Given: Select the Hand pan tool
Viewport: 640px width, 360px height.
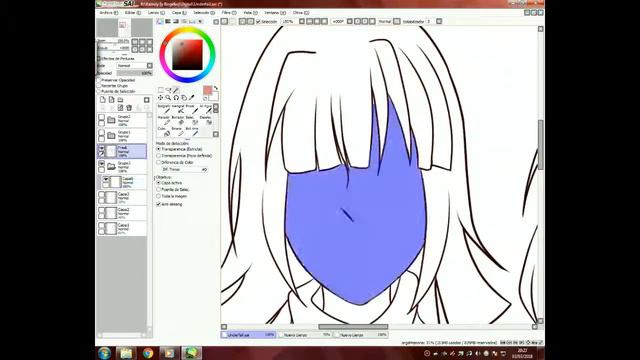Looking at the screenshot, I should (184, 98).
